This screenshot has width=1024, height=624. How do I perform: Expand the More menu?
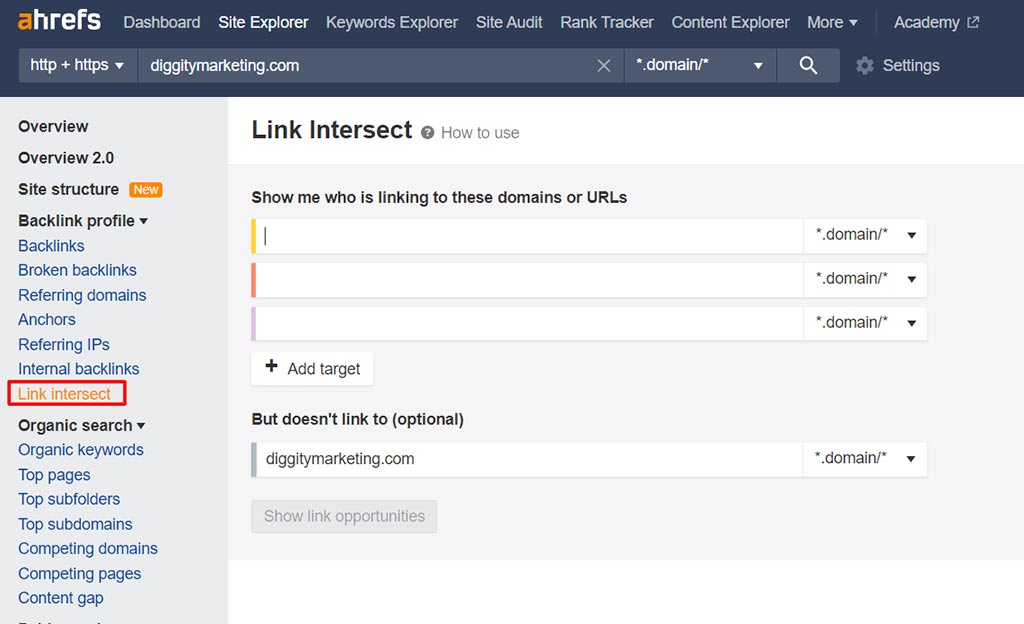click(x=832, y=22)
